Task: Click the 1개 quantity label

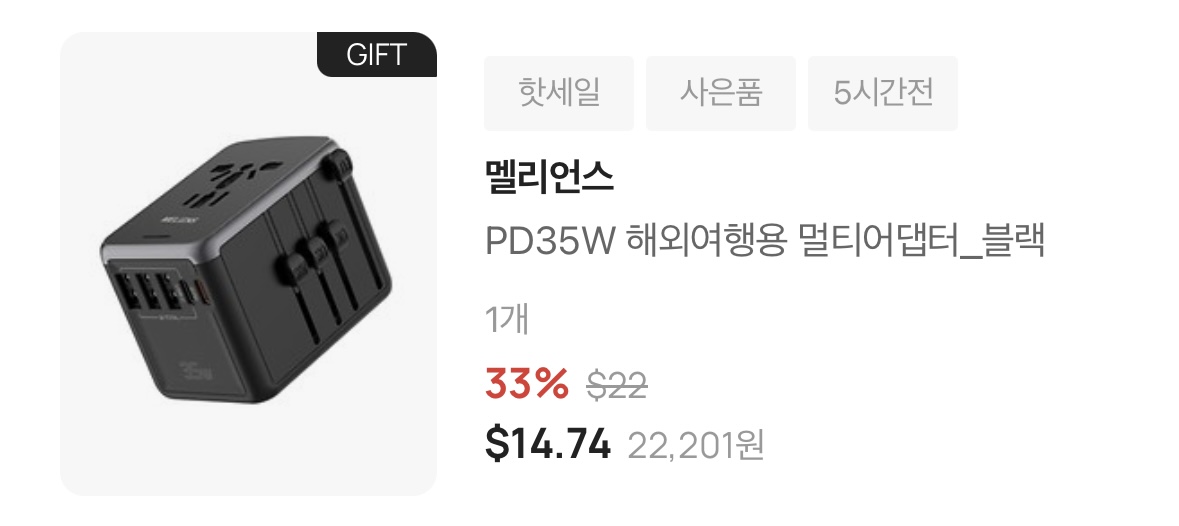Action: click(x=507, y=319)
